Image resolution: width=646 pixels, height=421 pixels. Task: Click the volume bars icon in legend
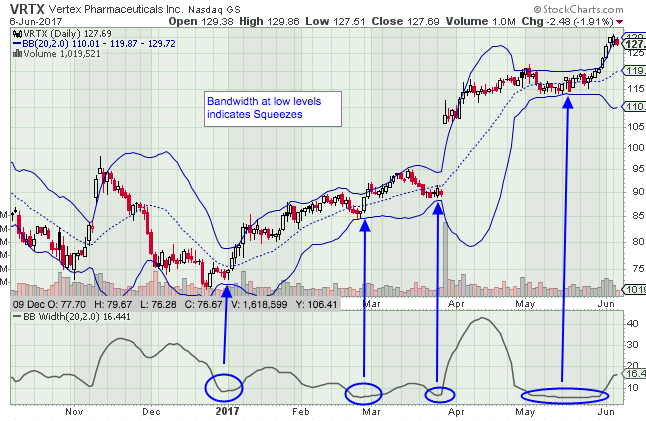(17, 54)
